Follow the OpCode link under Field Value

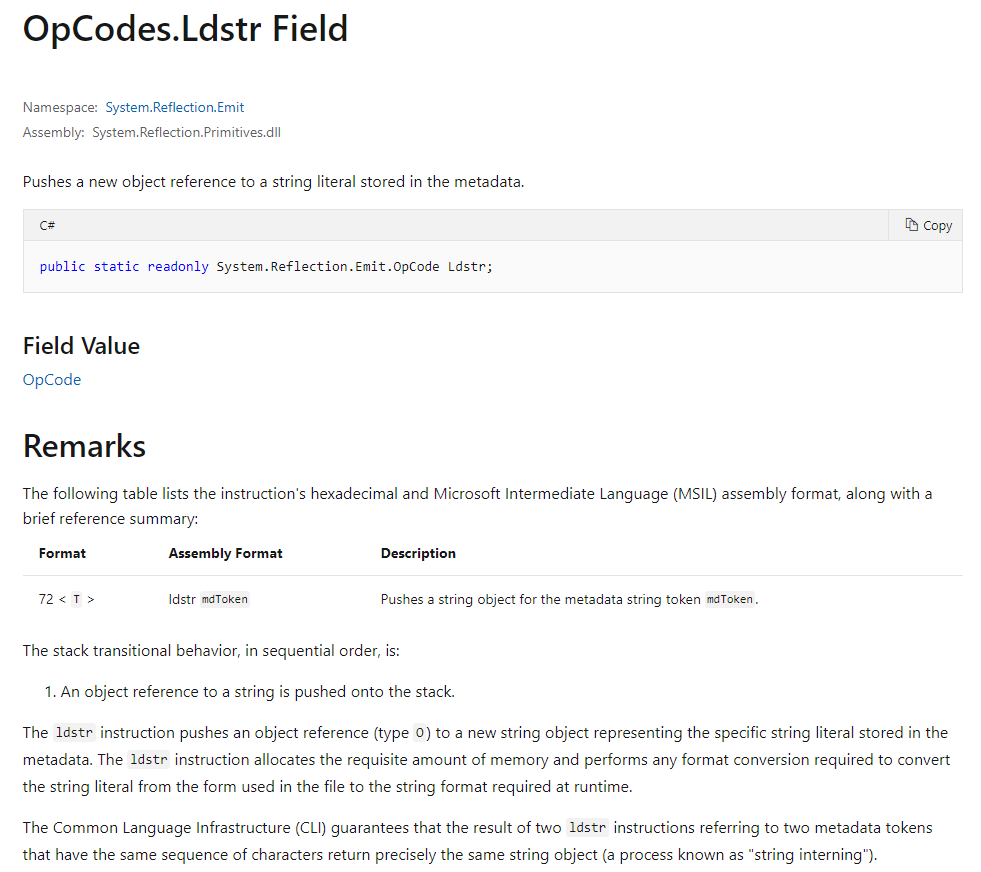pos(52,380)
